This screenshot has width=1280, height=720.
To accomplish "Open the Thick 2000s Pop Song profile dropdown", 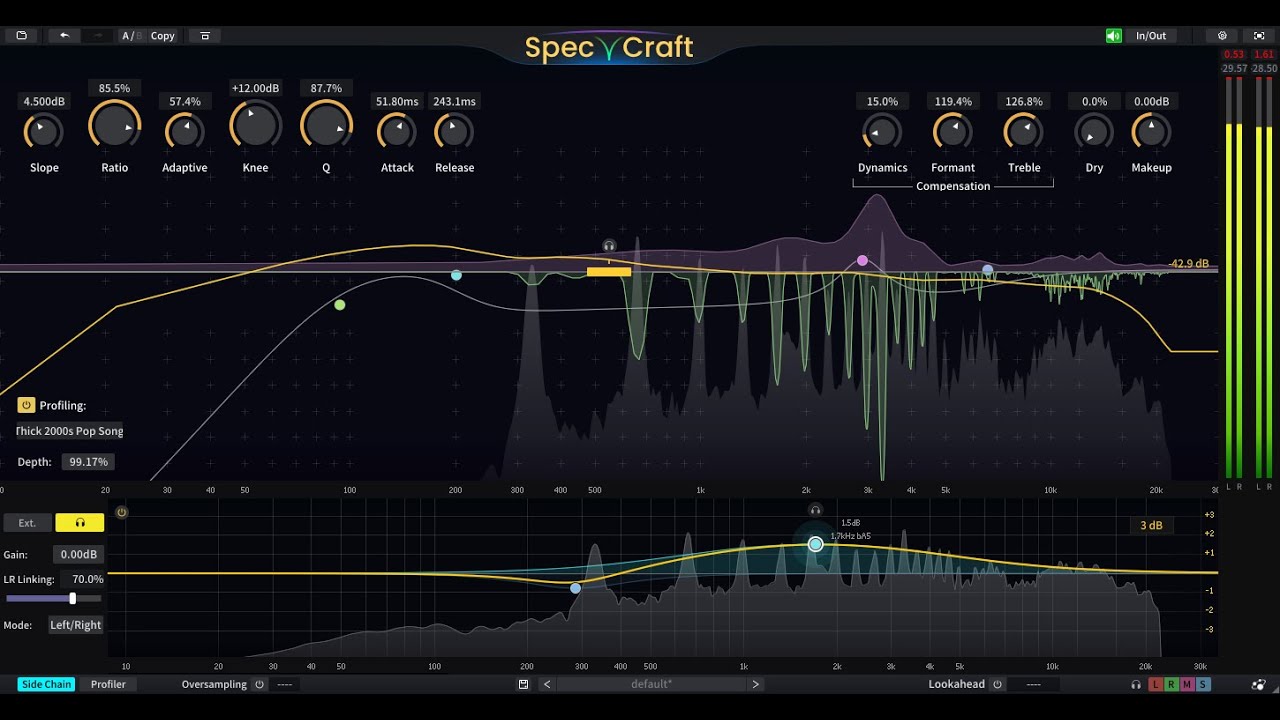I will tap(70, 431).
